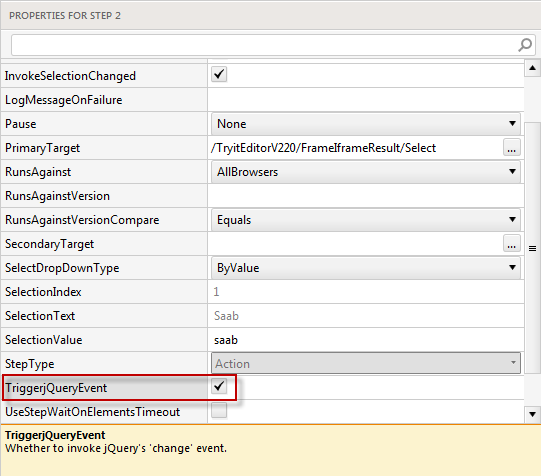Click the search magnifier icon
Viewport: 541px width, 476px height.
click(x=525, y=45)
